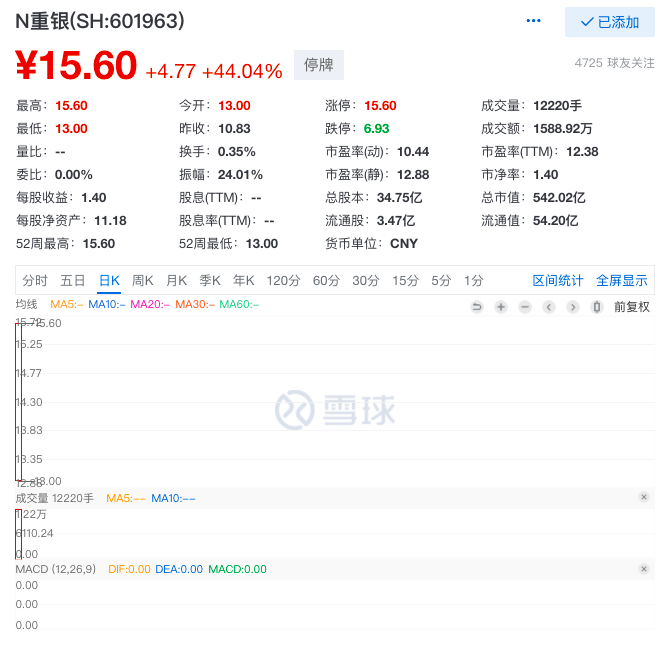This screenshot has width=663, height=657.
Task: Select the 季K chart tab
Action: click(210, 280)
